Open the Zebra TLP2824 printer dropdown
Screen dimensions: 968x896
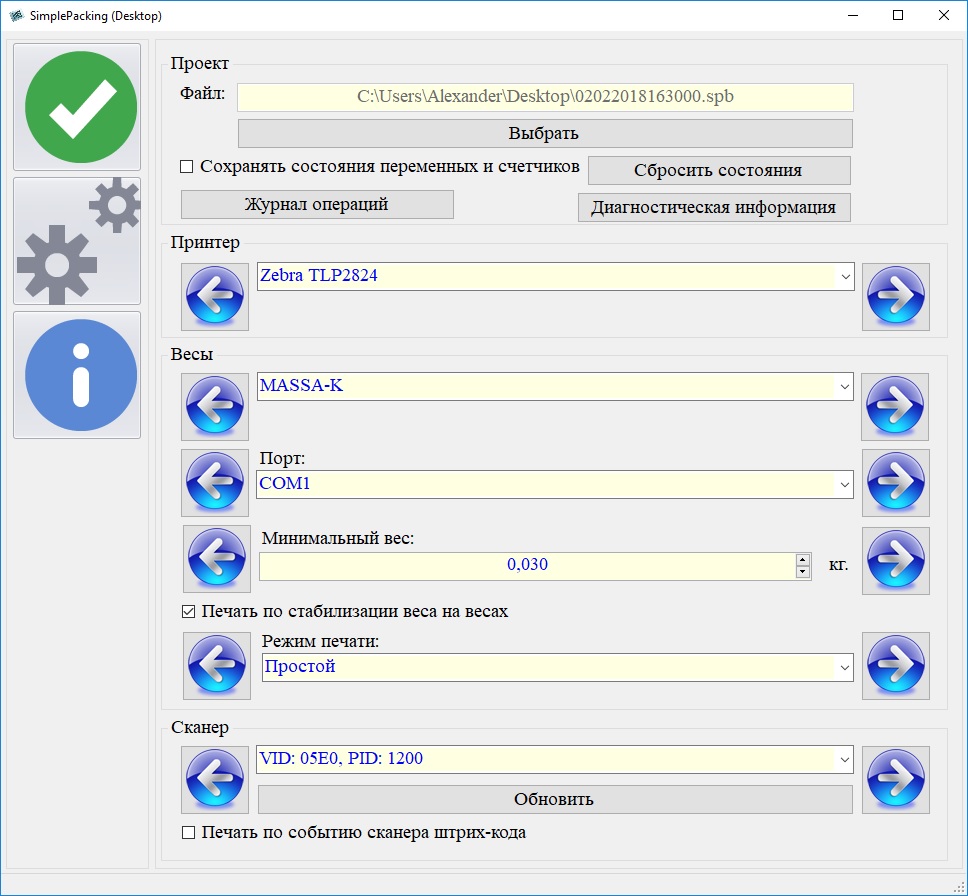click(x=556, y=277)
